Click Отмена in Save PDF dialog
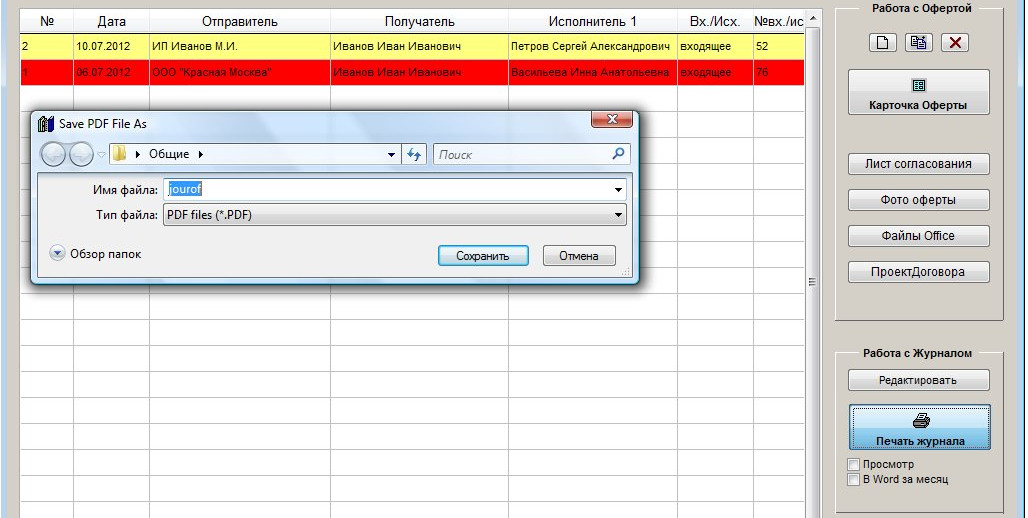Viewport: 1028px width, 518px height. [579, 256]
